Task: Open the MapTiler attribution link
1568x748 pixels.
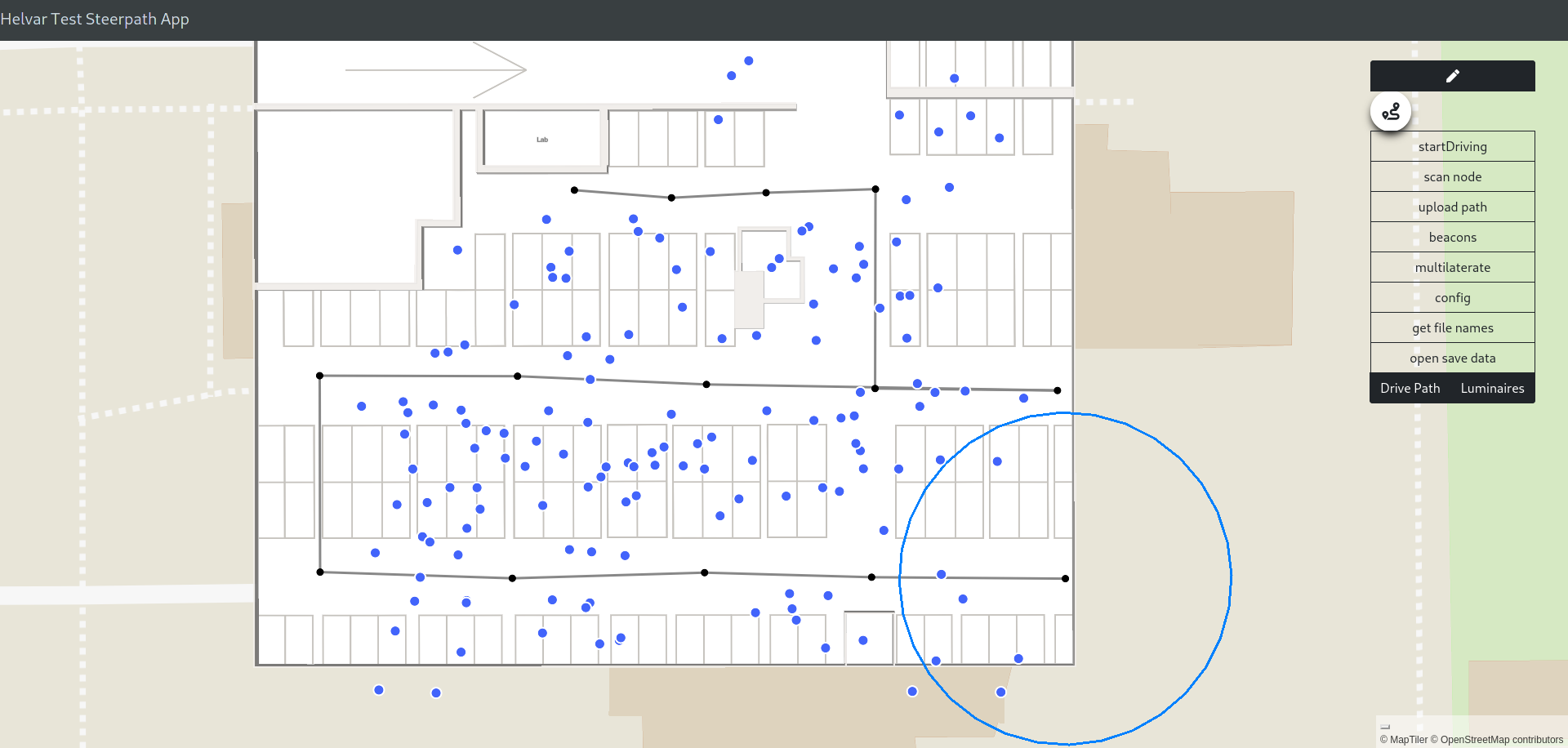Action: pos(1409,740)
